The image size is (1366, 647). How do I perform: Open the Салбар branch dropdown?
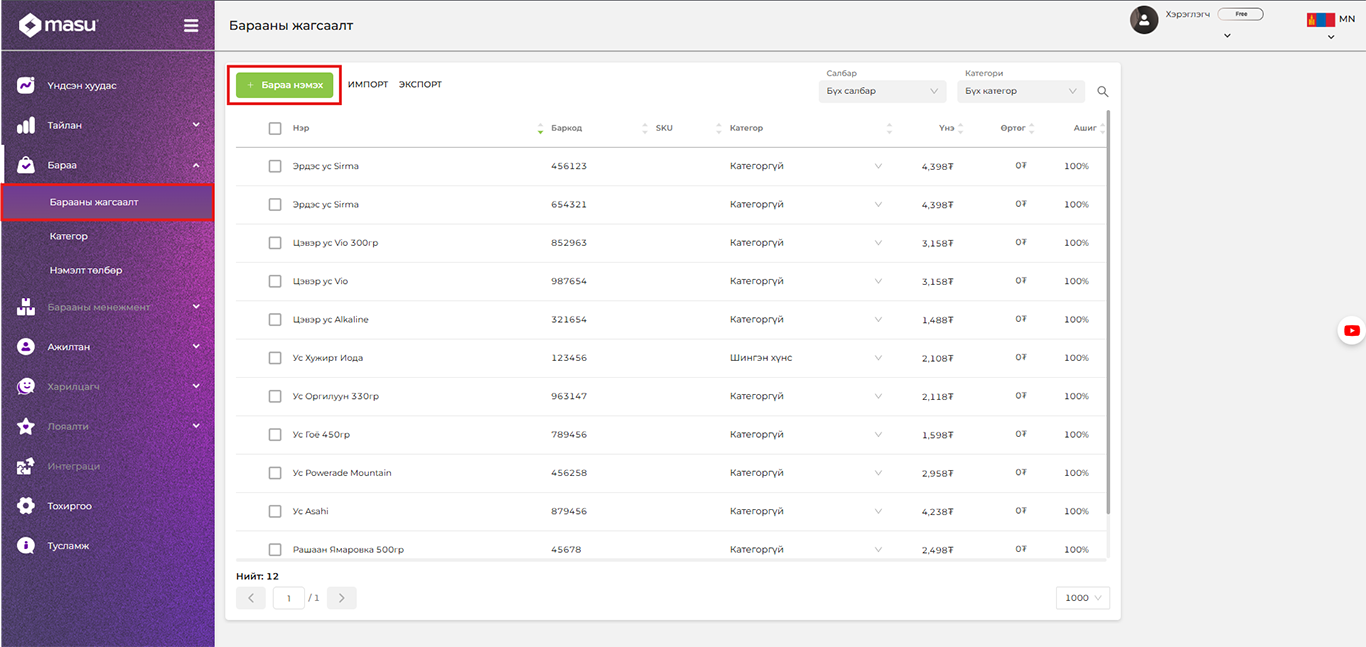881,91
